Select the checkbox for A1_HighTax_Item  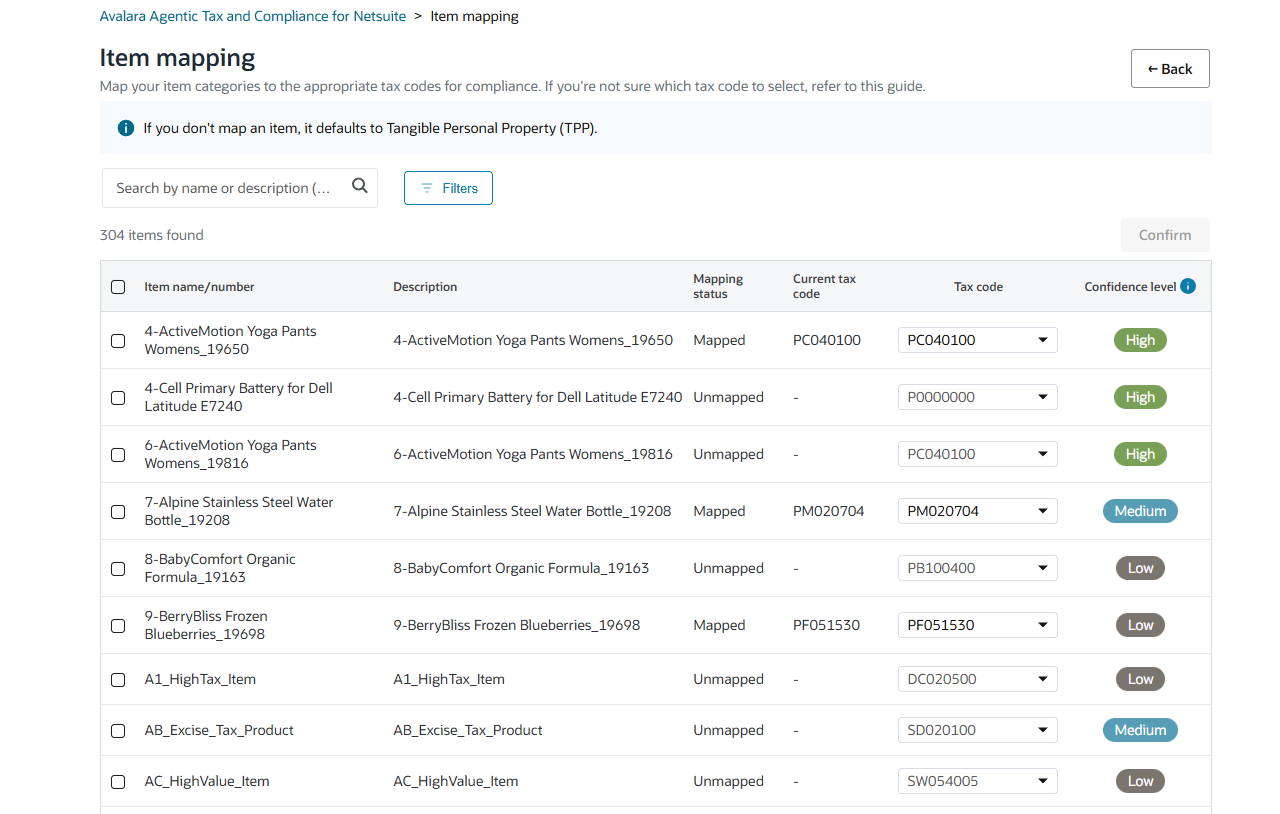118,679
